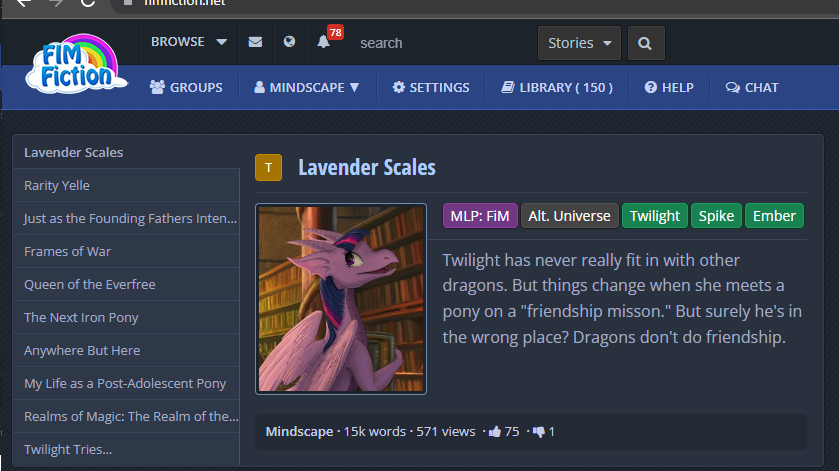Click the Twilight character tag
839x471 pixels.
[x=654, y=216]
